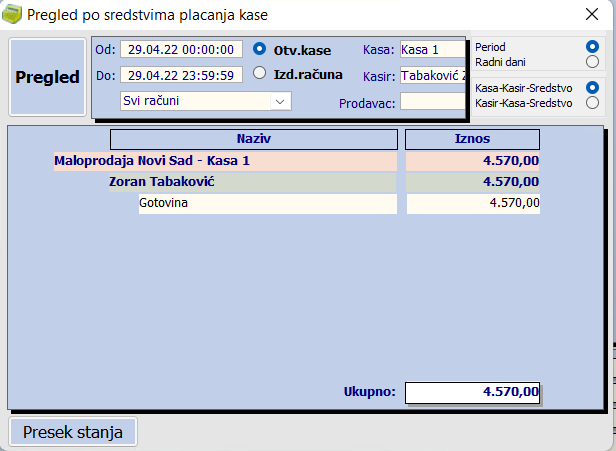Click the empty Prodavac field
This screenshot has width=616, height=451.
[x=433, y=101]
